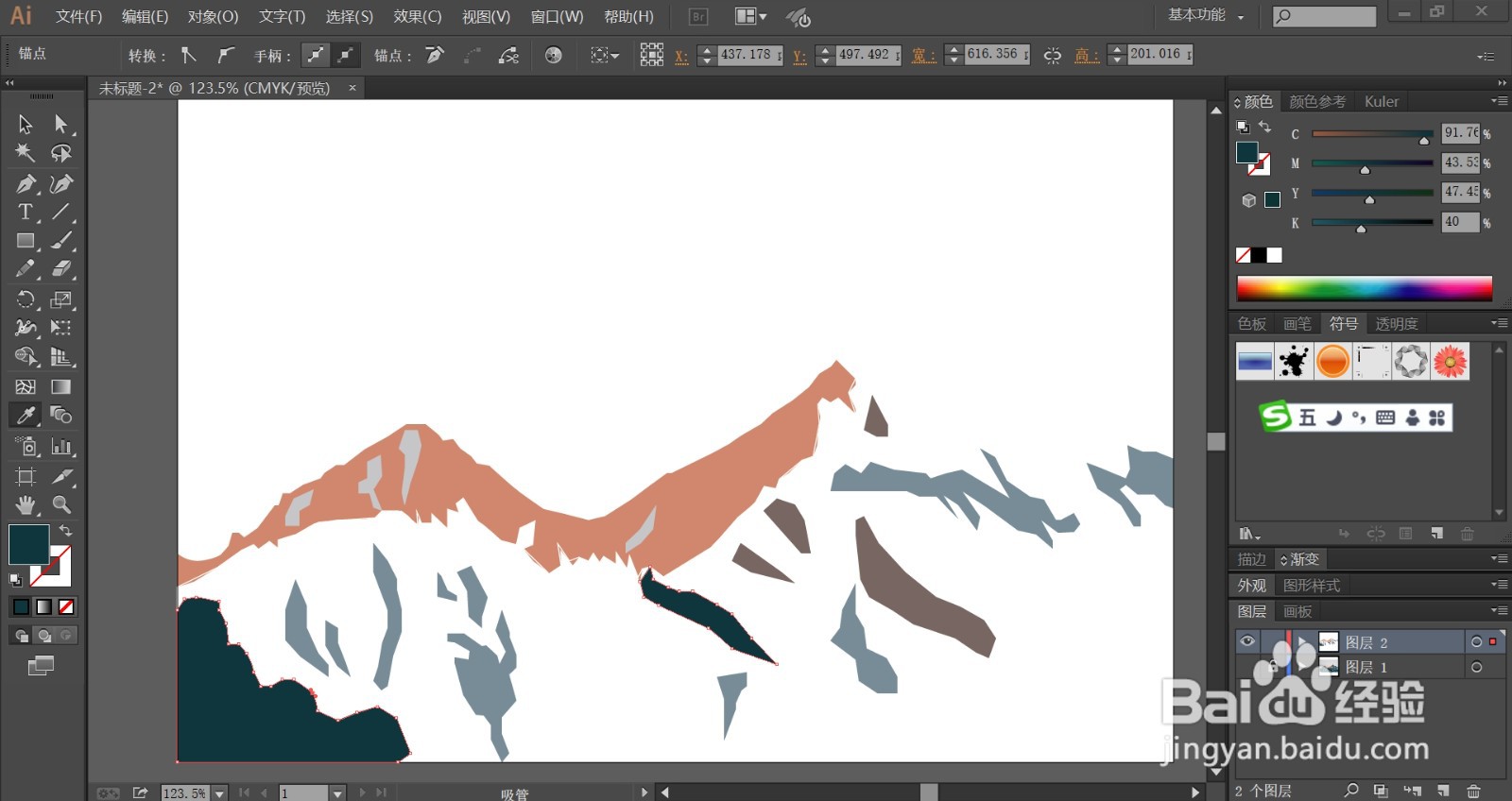The width and height of the screenshot is (1512, 801).
Task: Open arrange documents dropdown in top bar
Action: point(751,16)
